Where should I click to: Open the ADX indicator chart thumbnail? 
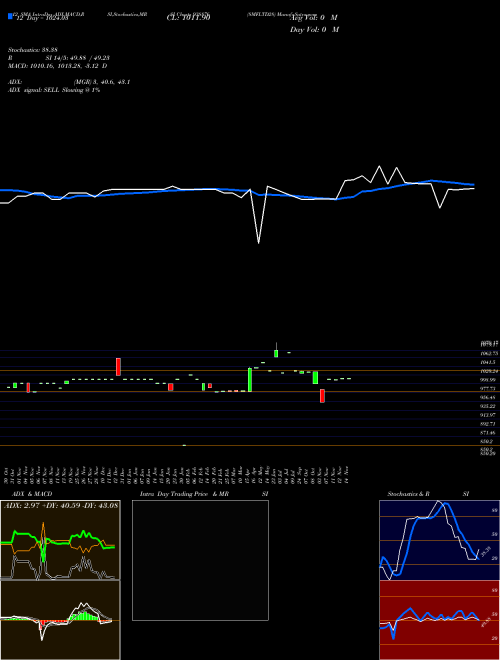click(x=60, y=540)
